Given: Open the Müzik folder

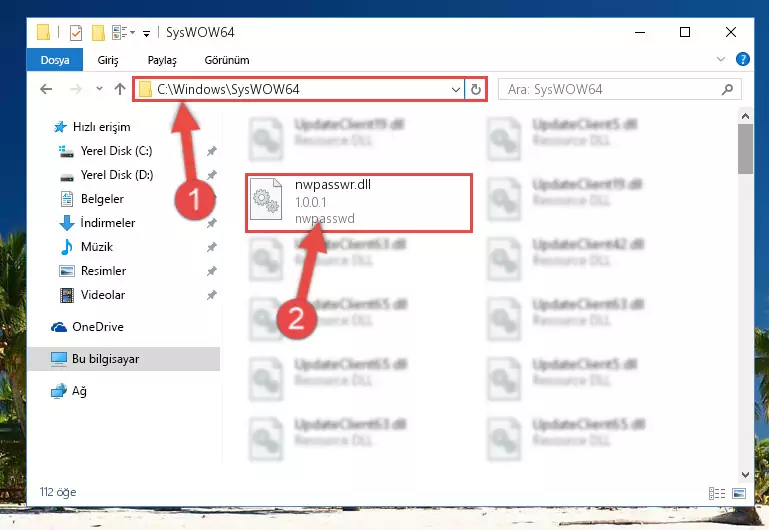Looking at the screenshot, I should 97,247.
